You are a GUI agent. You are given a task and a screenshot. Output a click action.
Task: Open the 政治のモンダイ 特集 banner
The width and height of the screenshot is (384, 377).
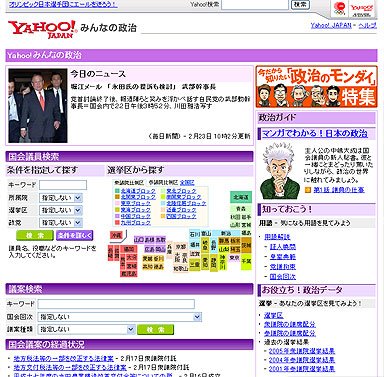tap(316, 86)
